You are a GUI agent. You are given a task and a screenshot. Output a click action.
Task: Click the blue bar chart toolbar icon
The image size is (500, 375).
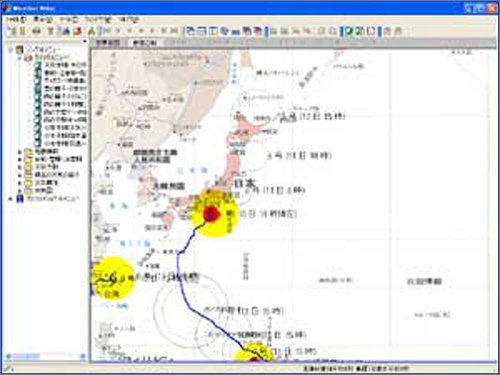coord(236,32)
